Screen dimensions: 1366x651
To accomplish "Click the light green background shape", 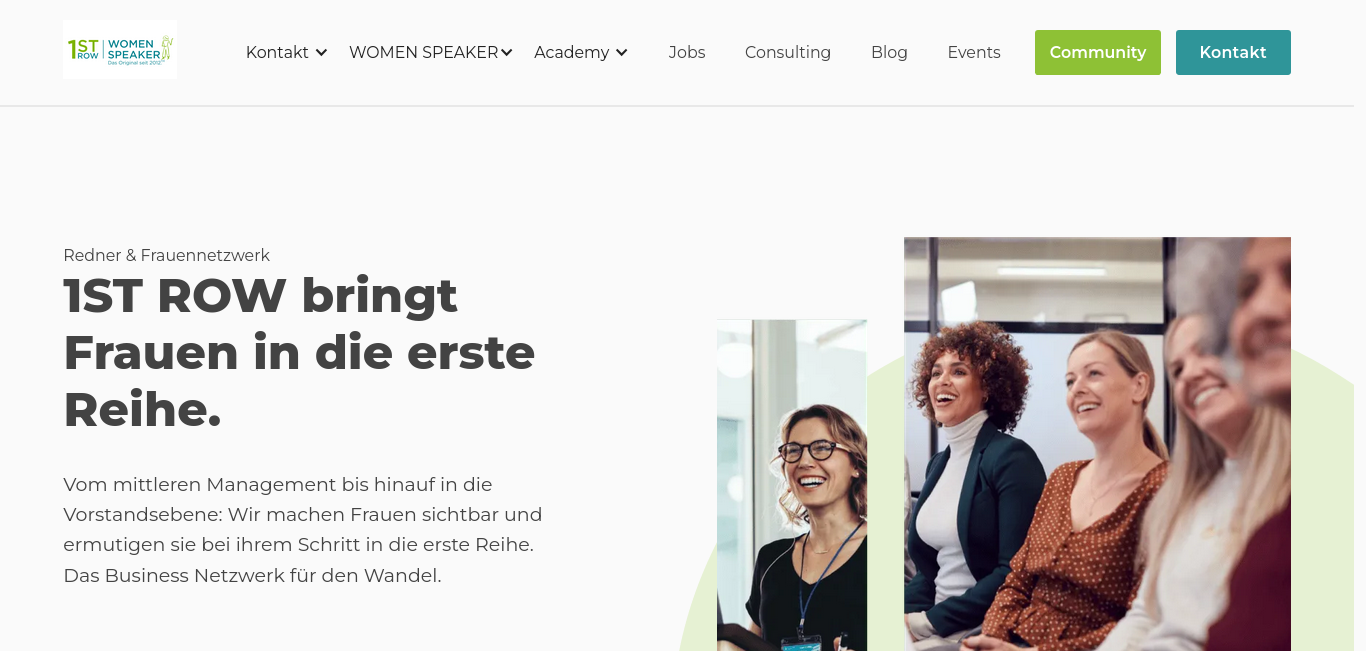I will [x=1322, y=500].
